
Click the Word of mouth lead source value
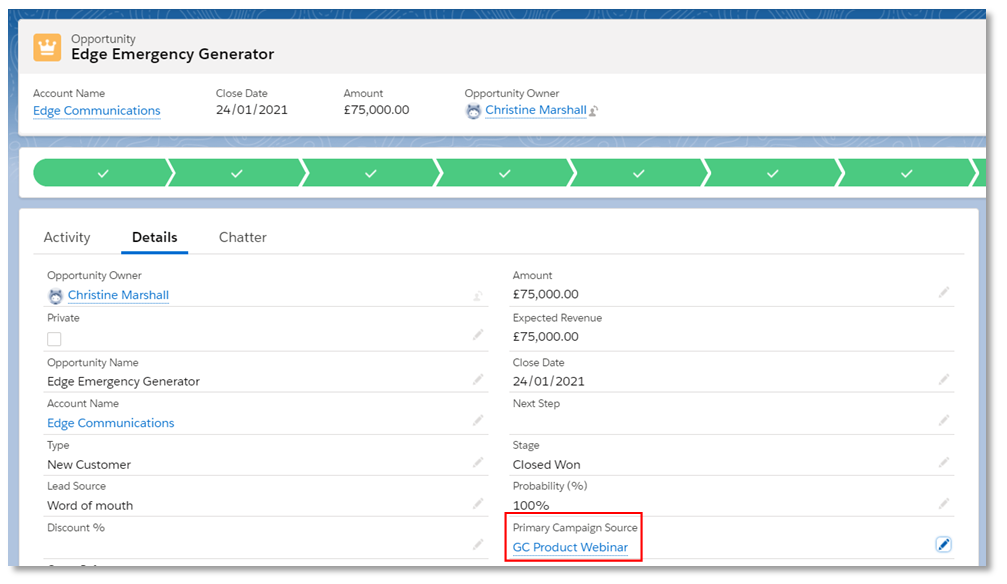[x=90, y=506]
